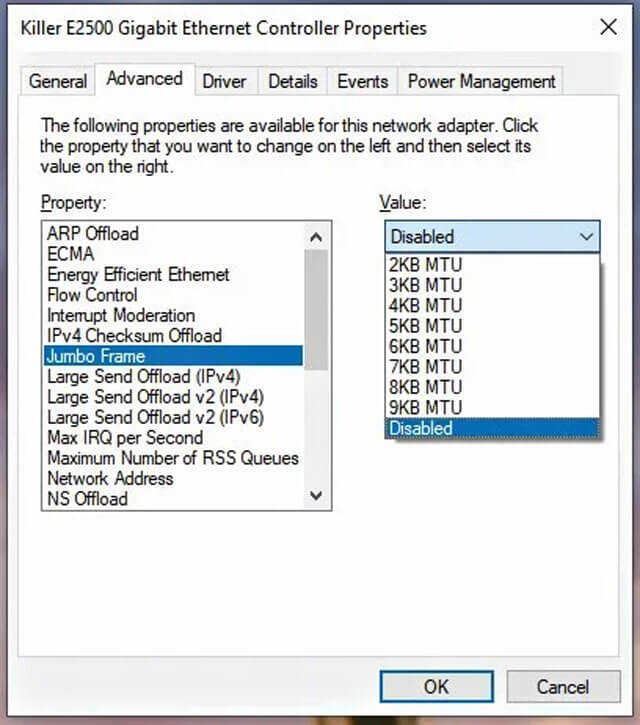
Task: Click the property list scrollbar thumb
Action: point(316,310)
